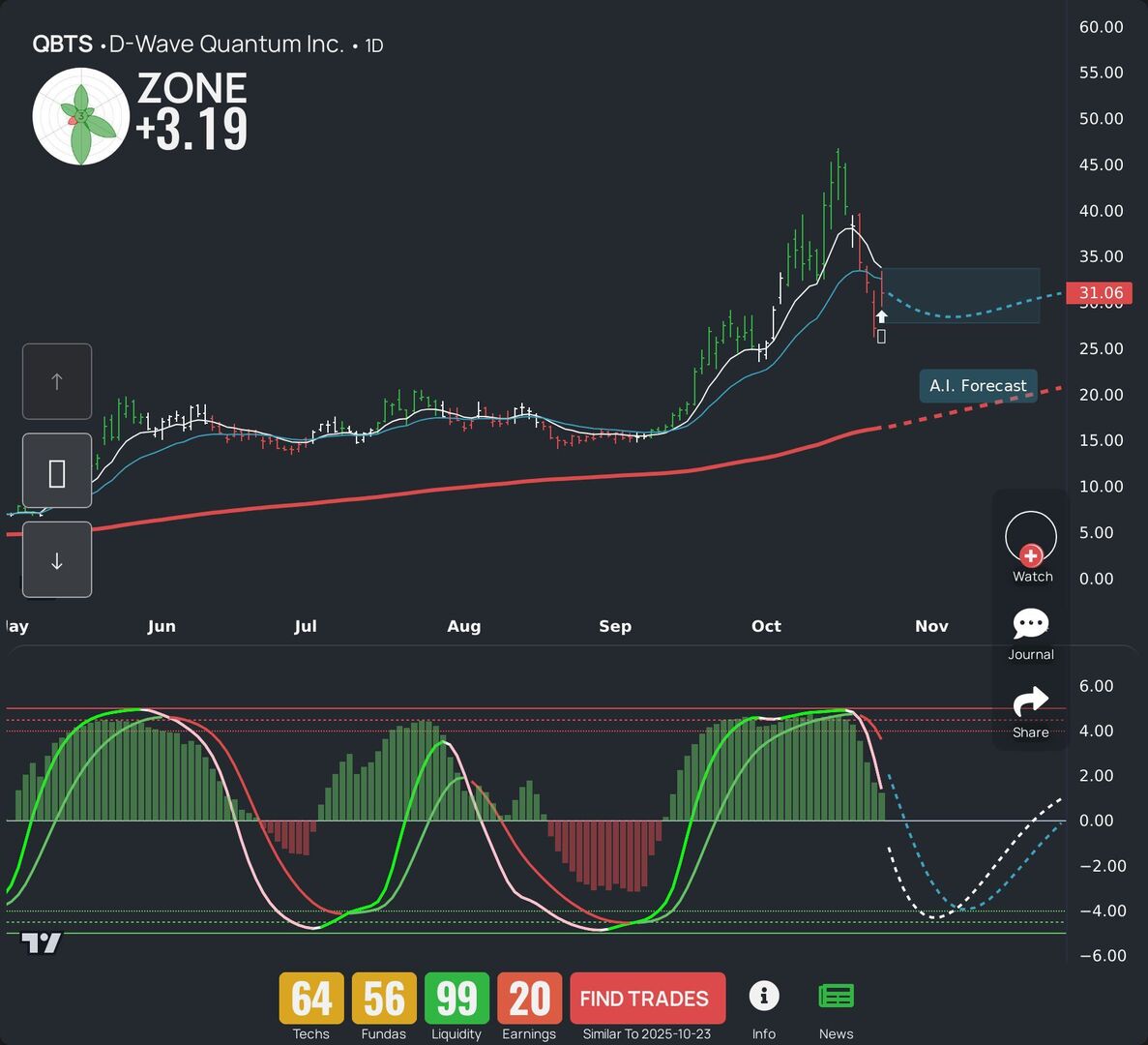Open the Techs score 64 badge
This screenshot has height=1045, width=1148.
pos(311,999)
